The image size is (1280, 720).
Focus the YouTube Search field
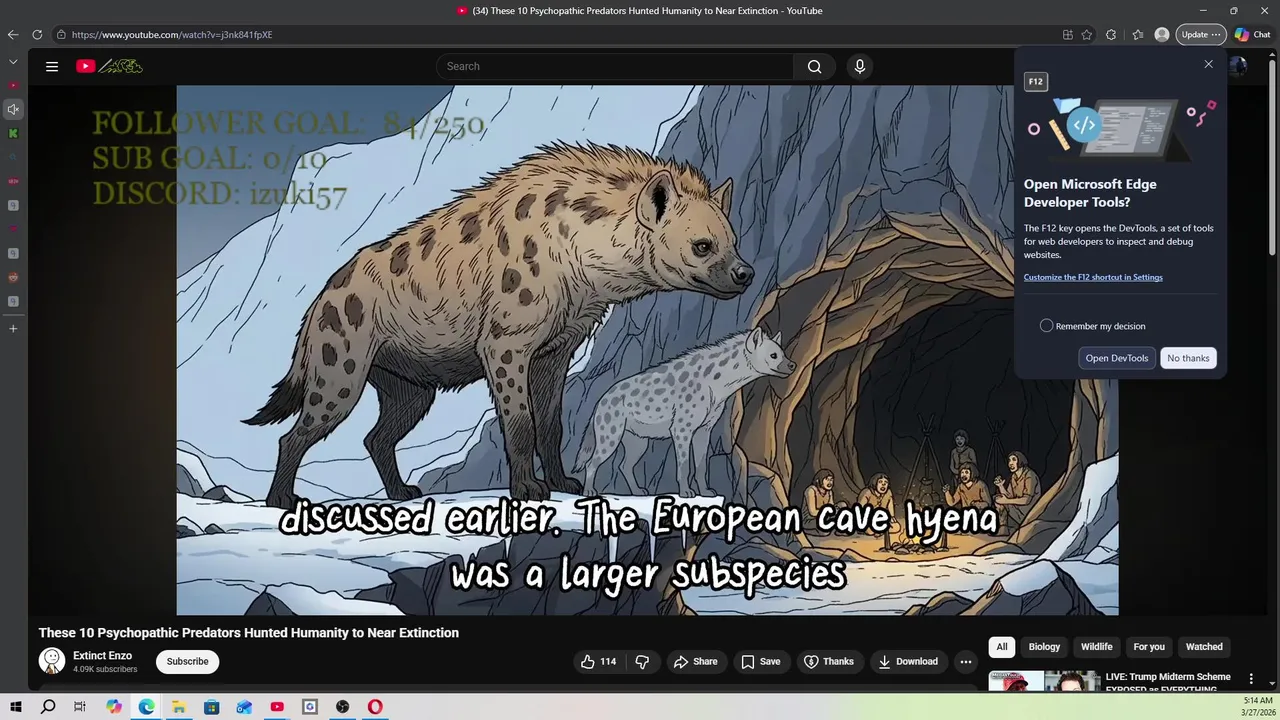(615, 66)
